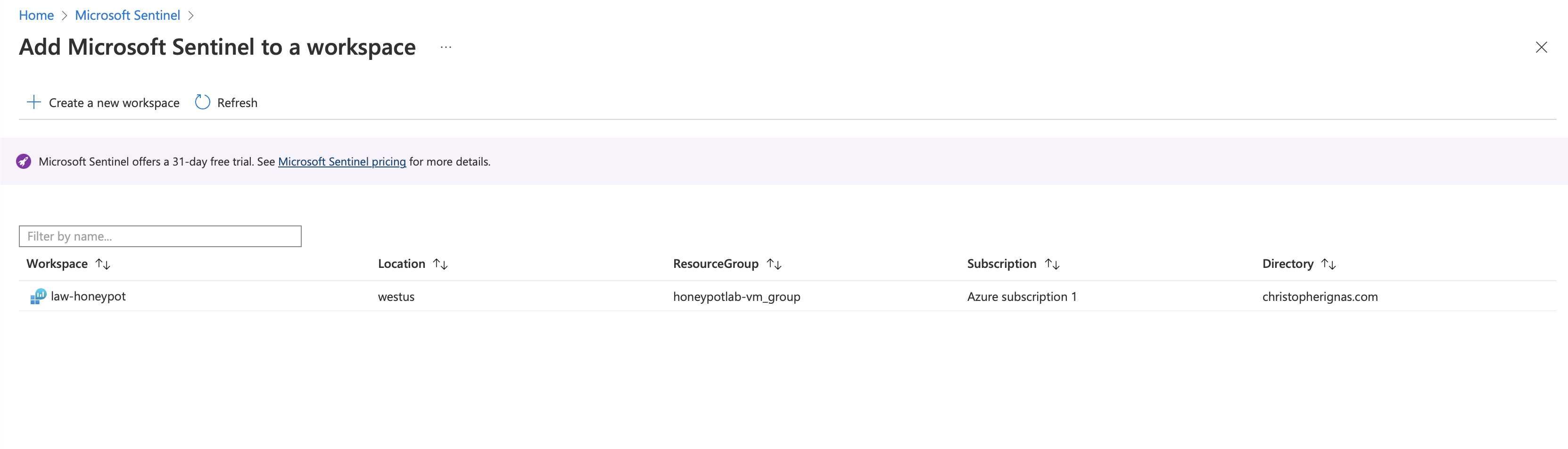Image resolution: width=1568 pixels, height=449 pixels.
Task: Close the Add Microsoft Sentinel pane
Action: [1541, 48]
